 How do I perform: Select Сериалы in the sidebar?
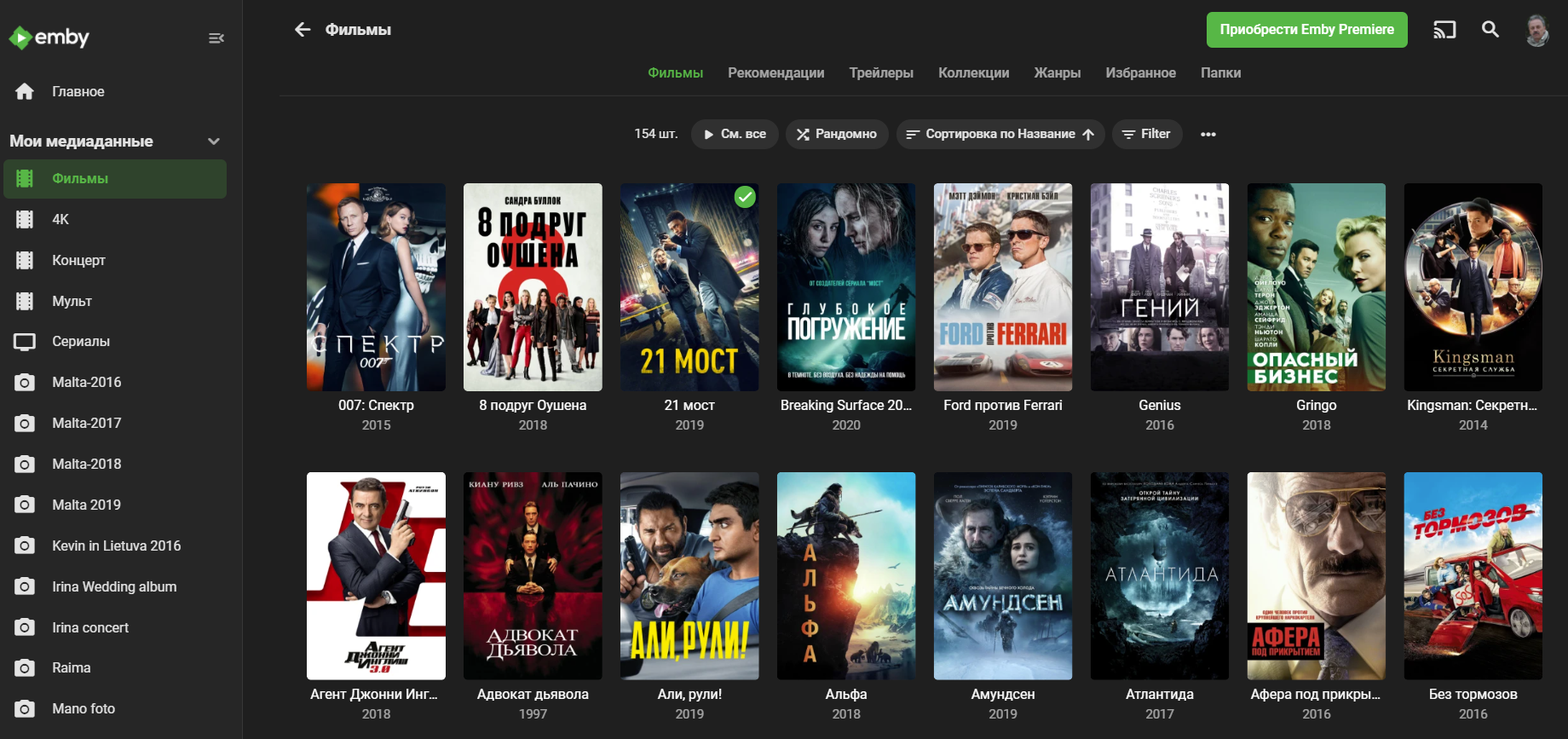click(81, 342)
